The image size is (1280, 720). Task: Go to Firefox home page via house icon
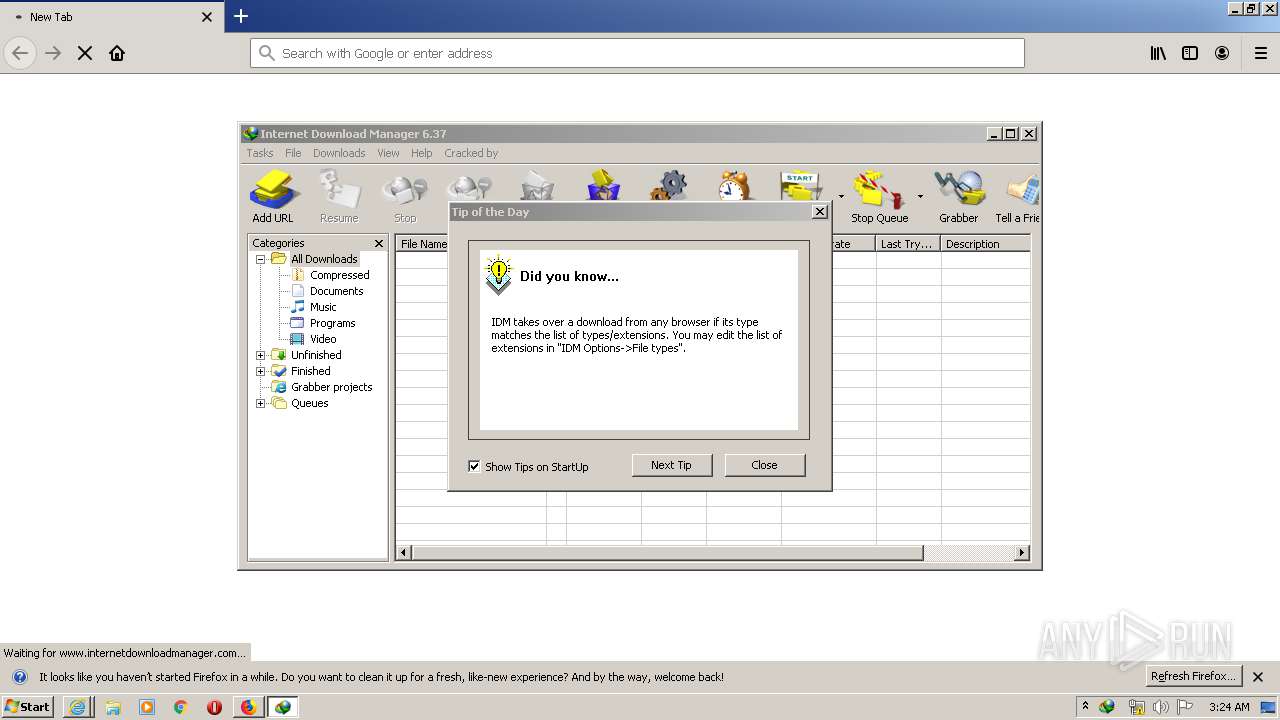pos(117,53)
